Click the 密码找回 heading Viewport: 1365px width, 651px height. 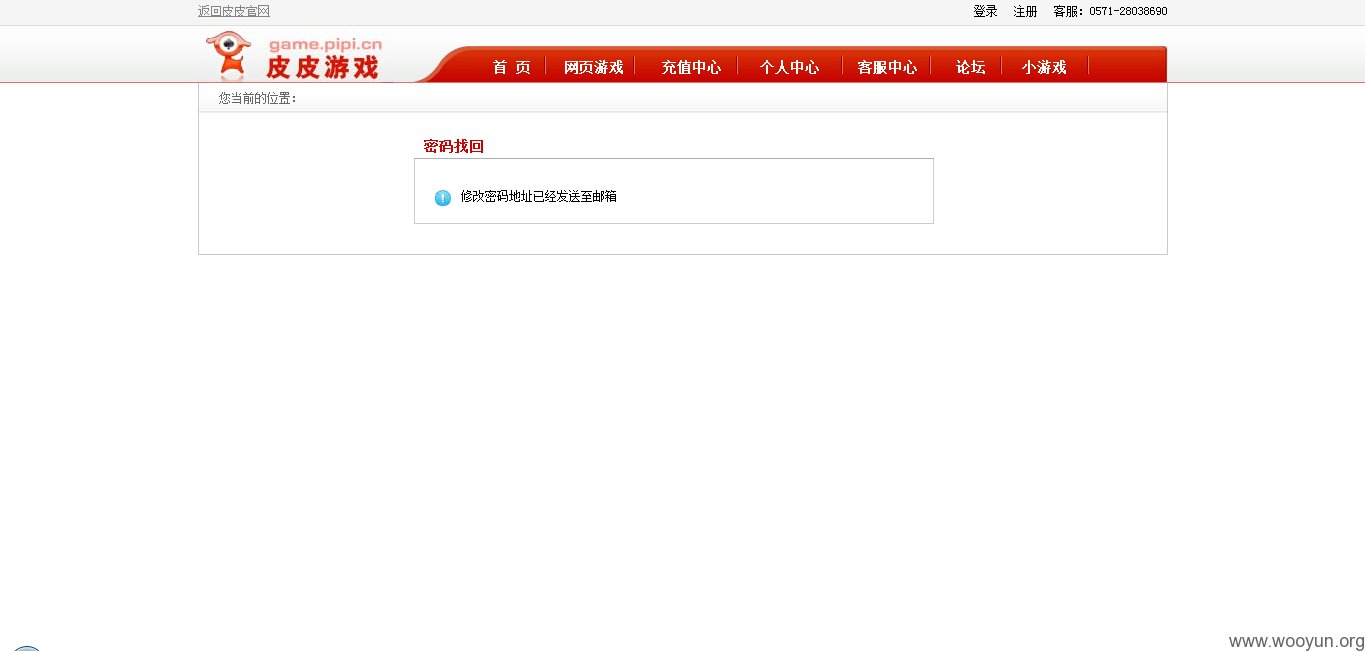(x=454, y=146)
